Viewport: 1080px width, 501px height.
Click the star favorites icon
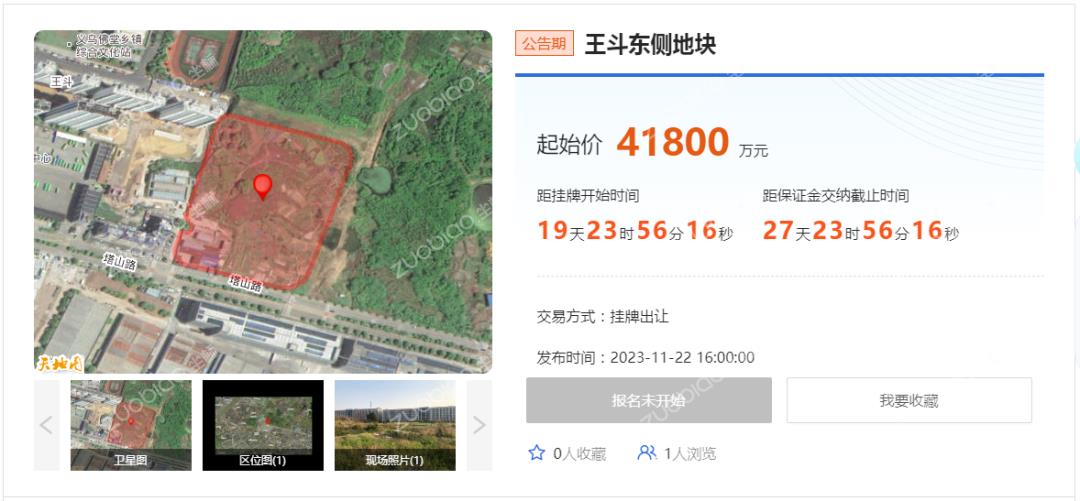click(537, 453)
